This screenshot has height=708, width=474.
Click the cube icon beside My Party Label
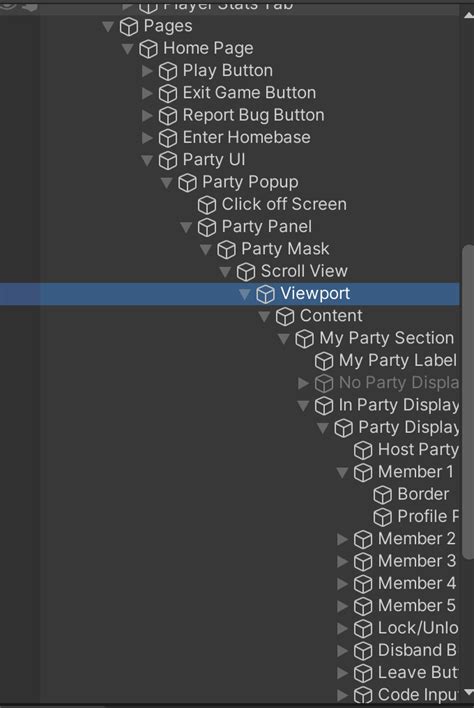(324, 361)
